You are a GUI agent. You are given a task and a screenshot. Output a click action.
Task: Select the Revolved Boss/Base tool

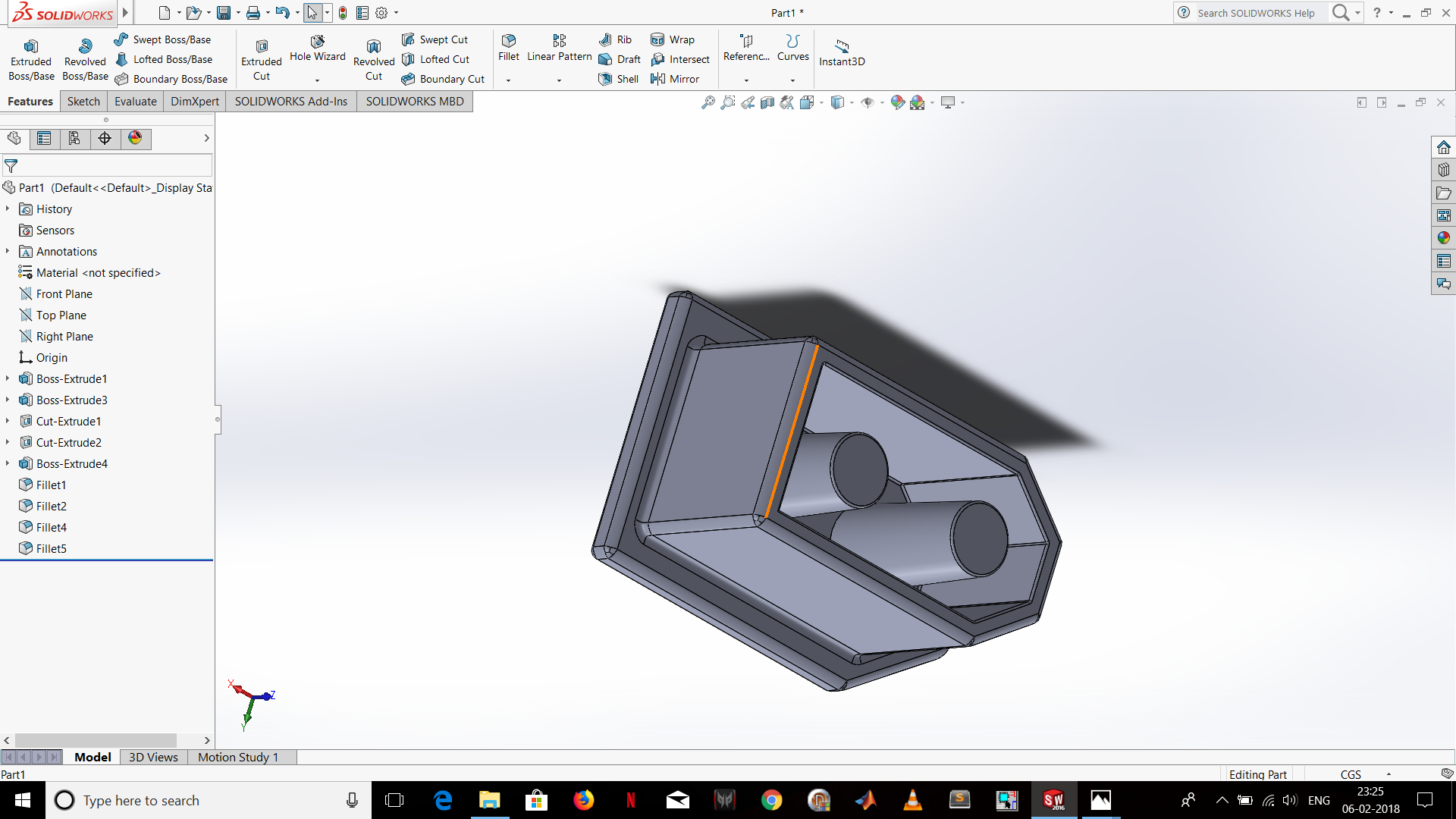pyautogui.click(x=85, y=59)
